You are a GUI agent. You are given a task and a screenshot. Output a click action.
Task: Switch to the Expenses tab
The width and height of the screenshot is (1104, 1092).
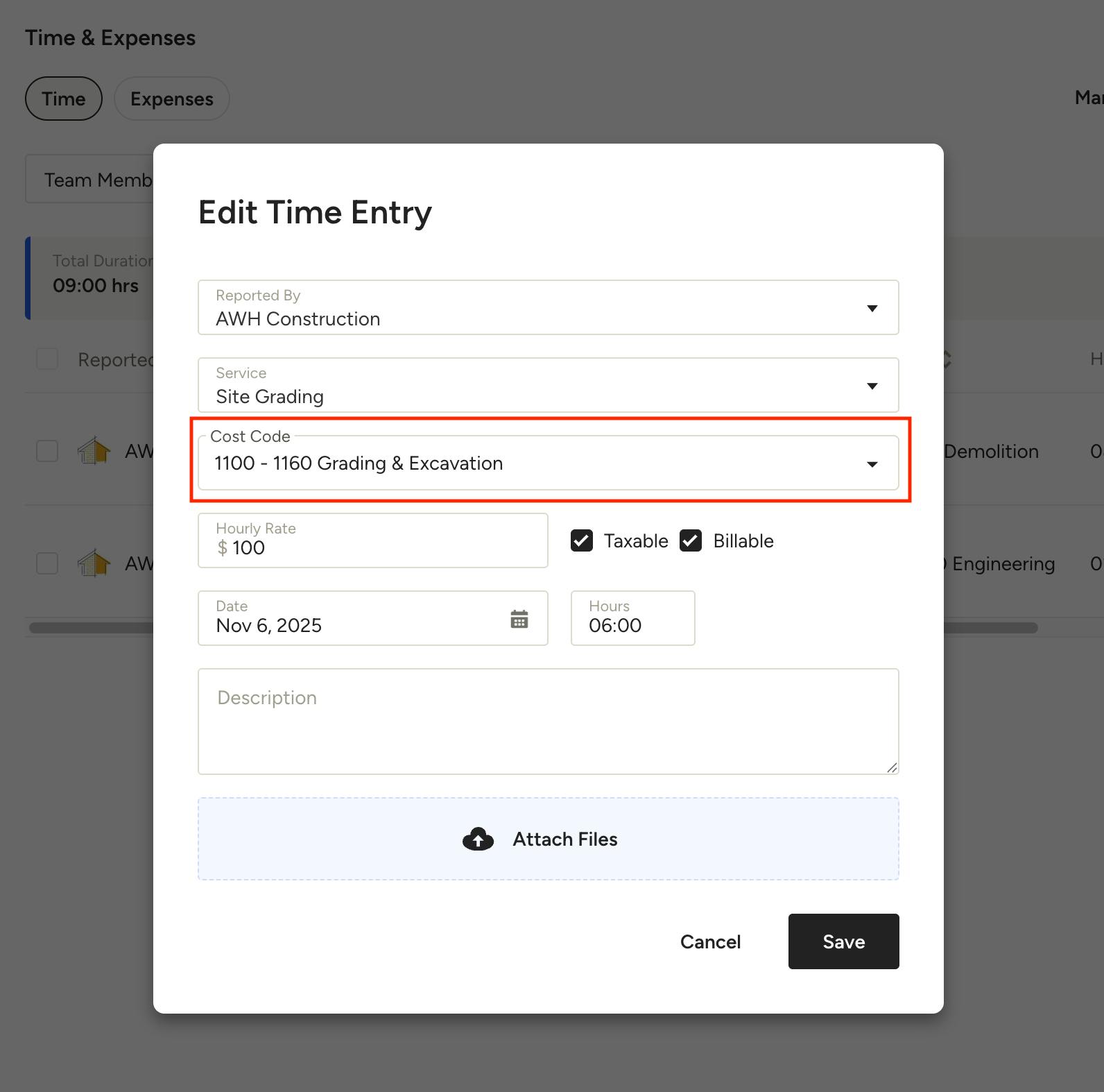171,99
